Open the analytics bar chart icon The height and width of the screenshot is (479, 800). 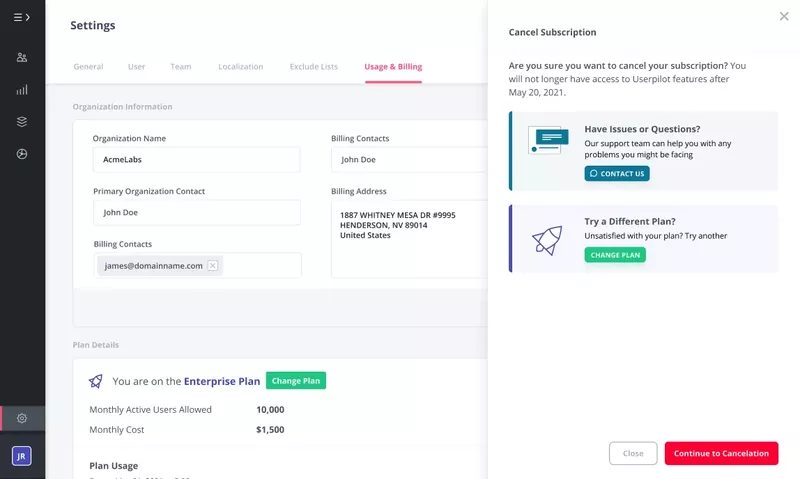(x=21, y=90)
